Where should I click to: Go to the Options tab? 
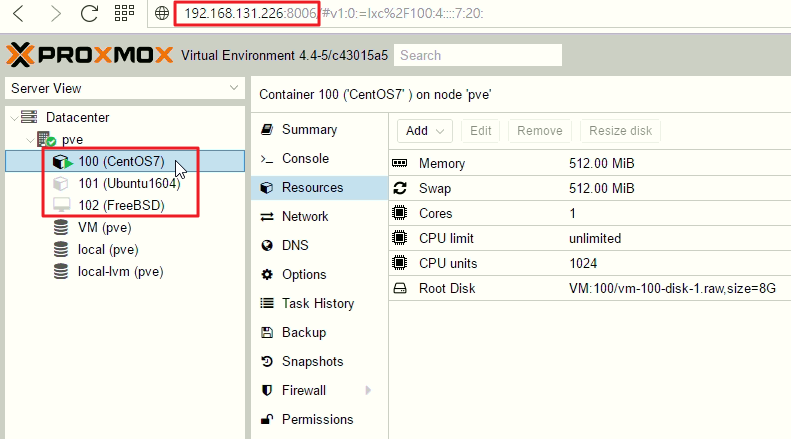319,275
